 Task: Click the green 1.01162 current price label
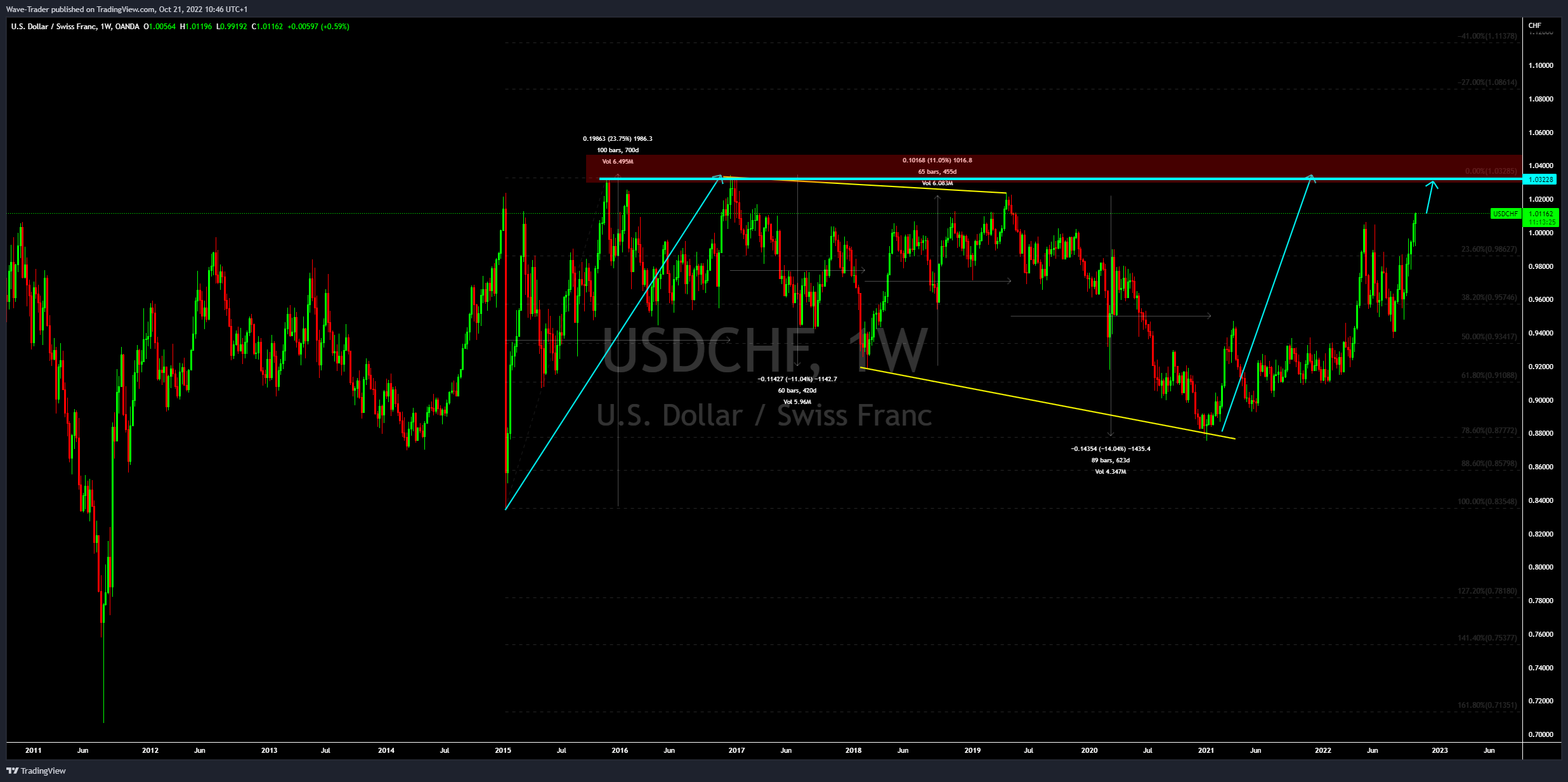coord(1541,214)
